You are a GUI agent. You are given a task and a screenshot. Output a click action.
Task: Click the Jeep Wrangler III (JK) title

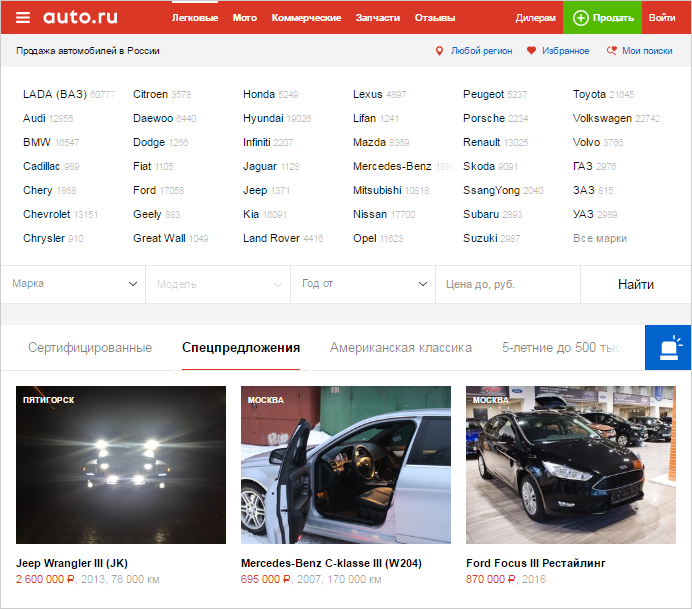coord(72,564)
